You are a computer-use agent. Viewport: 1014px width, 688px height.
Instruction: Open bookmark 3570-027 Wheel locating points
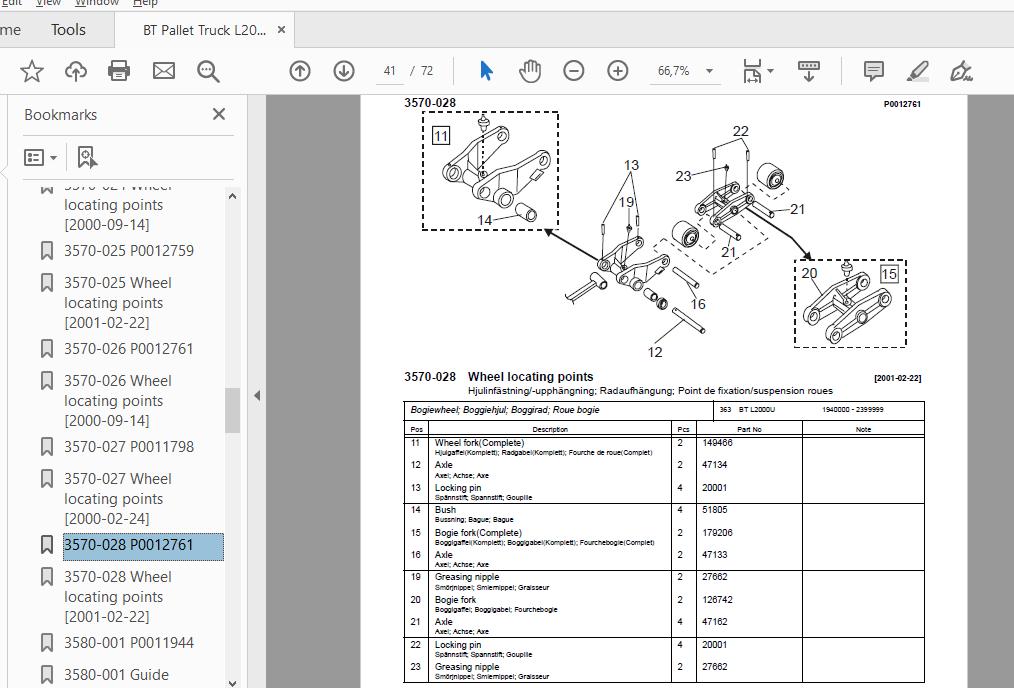118,499
